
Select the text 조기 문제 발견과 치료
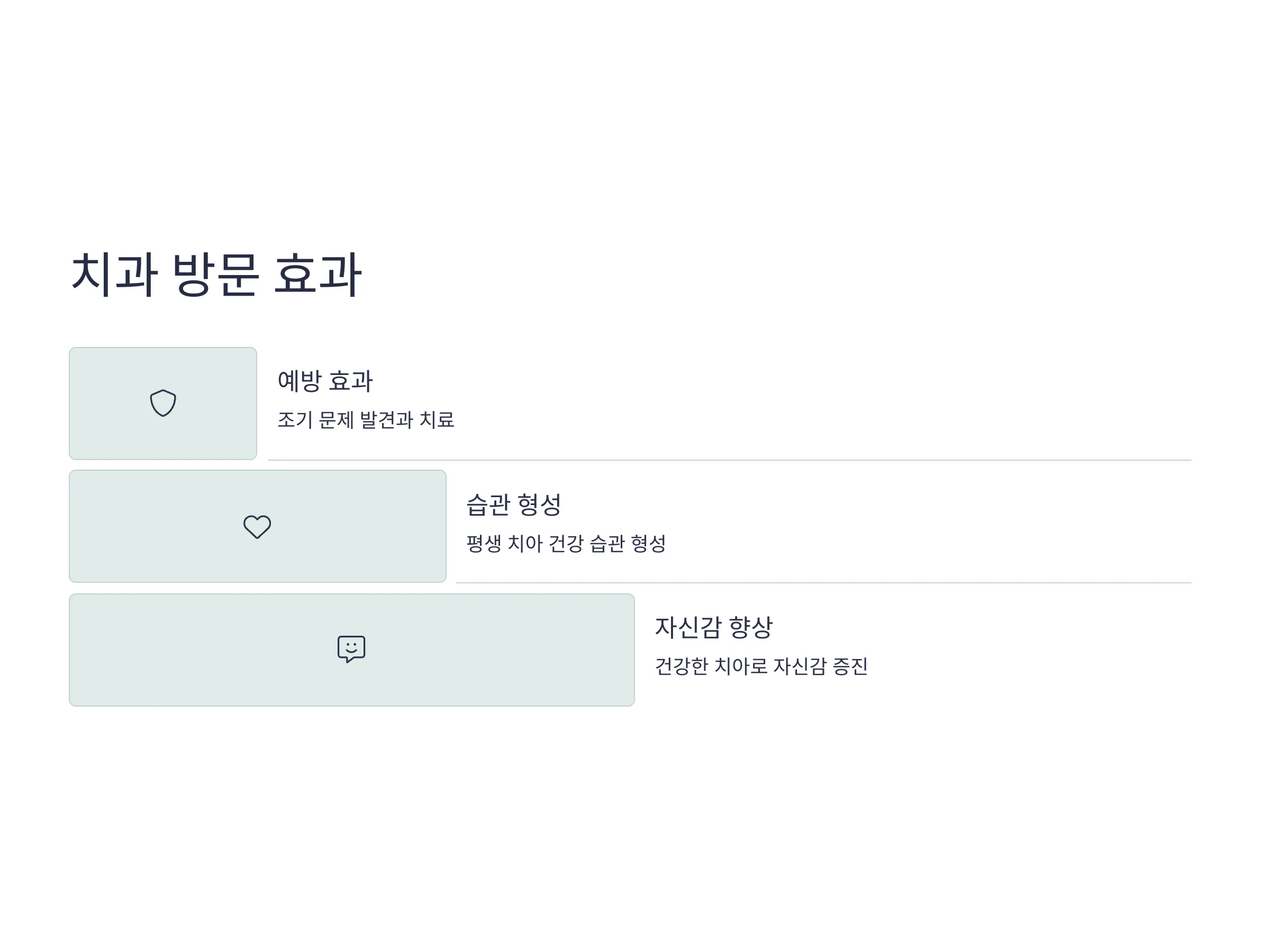pyautogui.click(x=366, y=419)
